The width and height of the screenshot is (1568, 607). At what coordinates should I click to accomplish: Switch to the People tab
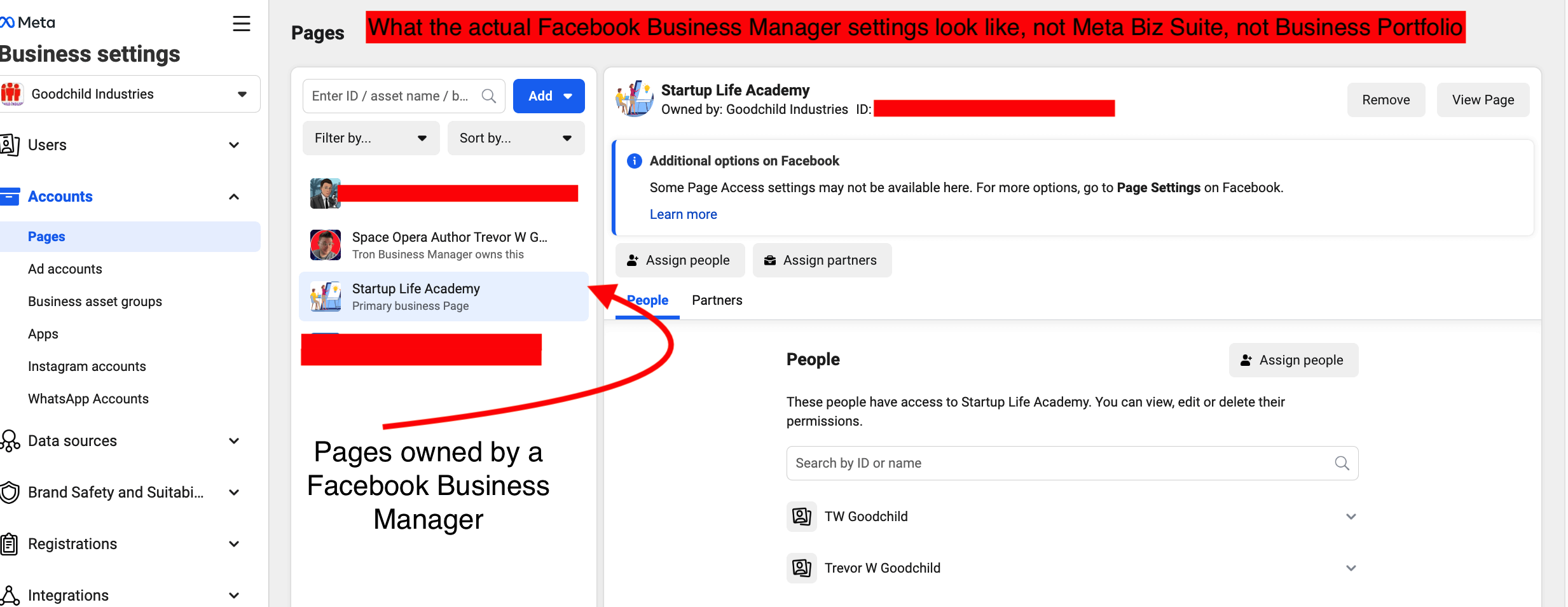(x=647, y=300)
